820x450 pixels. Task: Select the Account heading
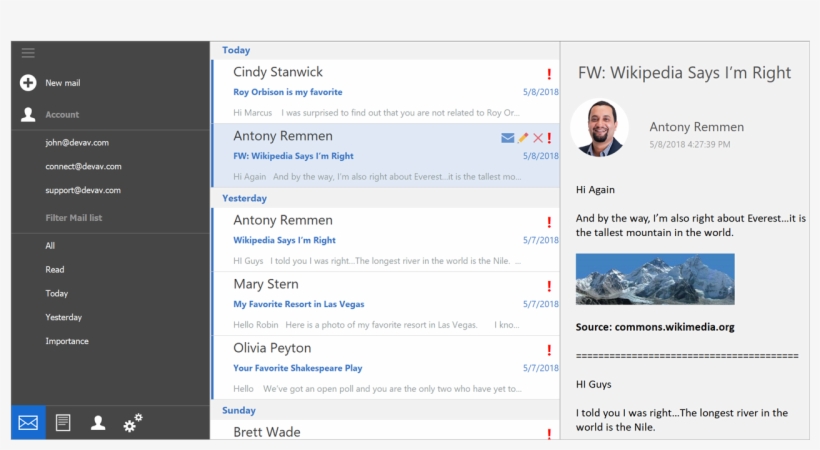pos(62,115)
